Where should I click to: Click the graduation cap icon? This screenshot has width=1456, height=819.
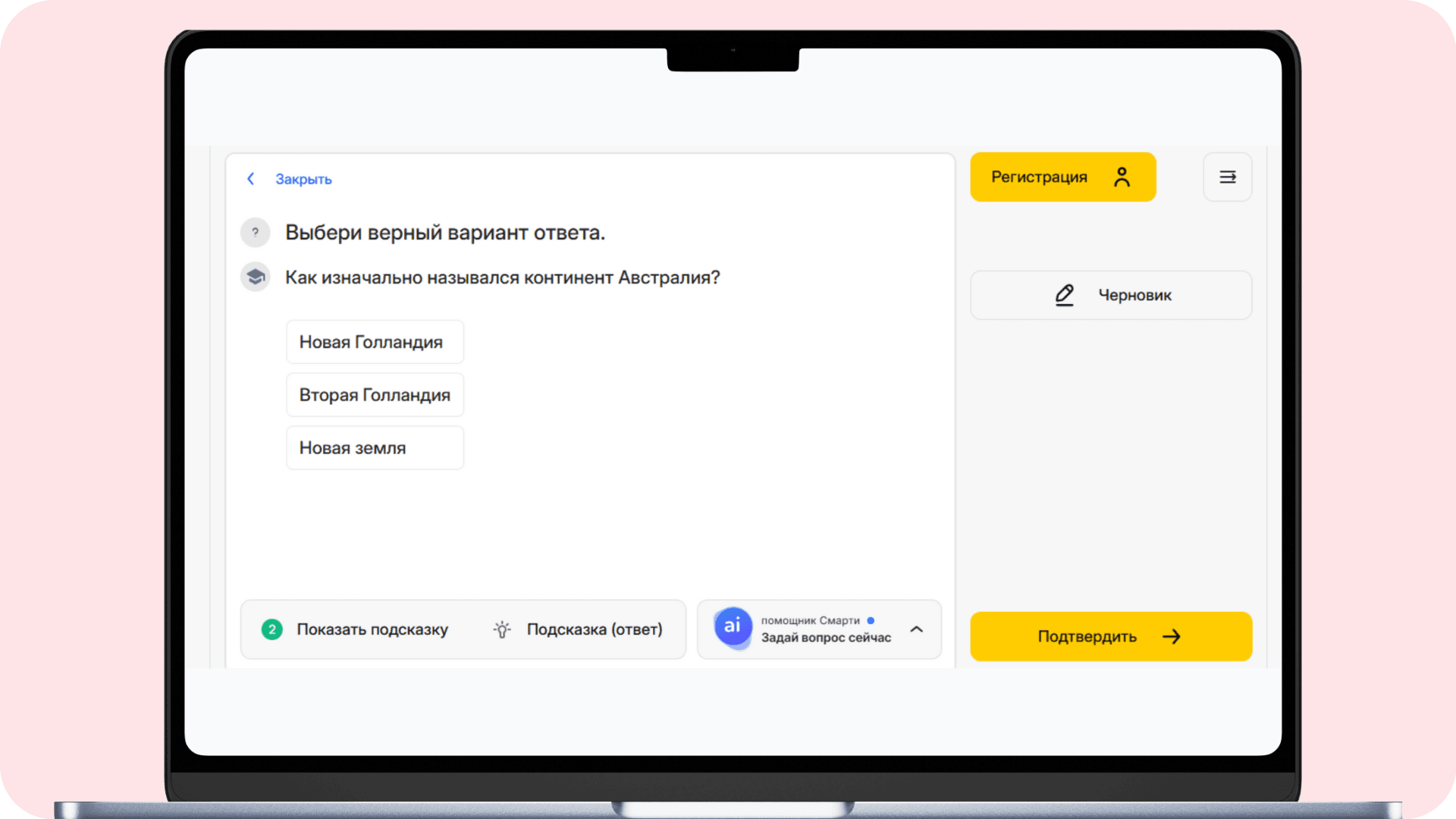click(256, 278)
